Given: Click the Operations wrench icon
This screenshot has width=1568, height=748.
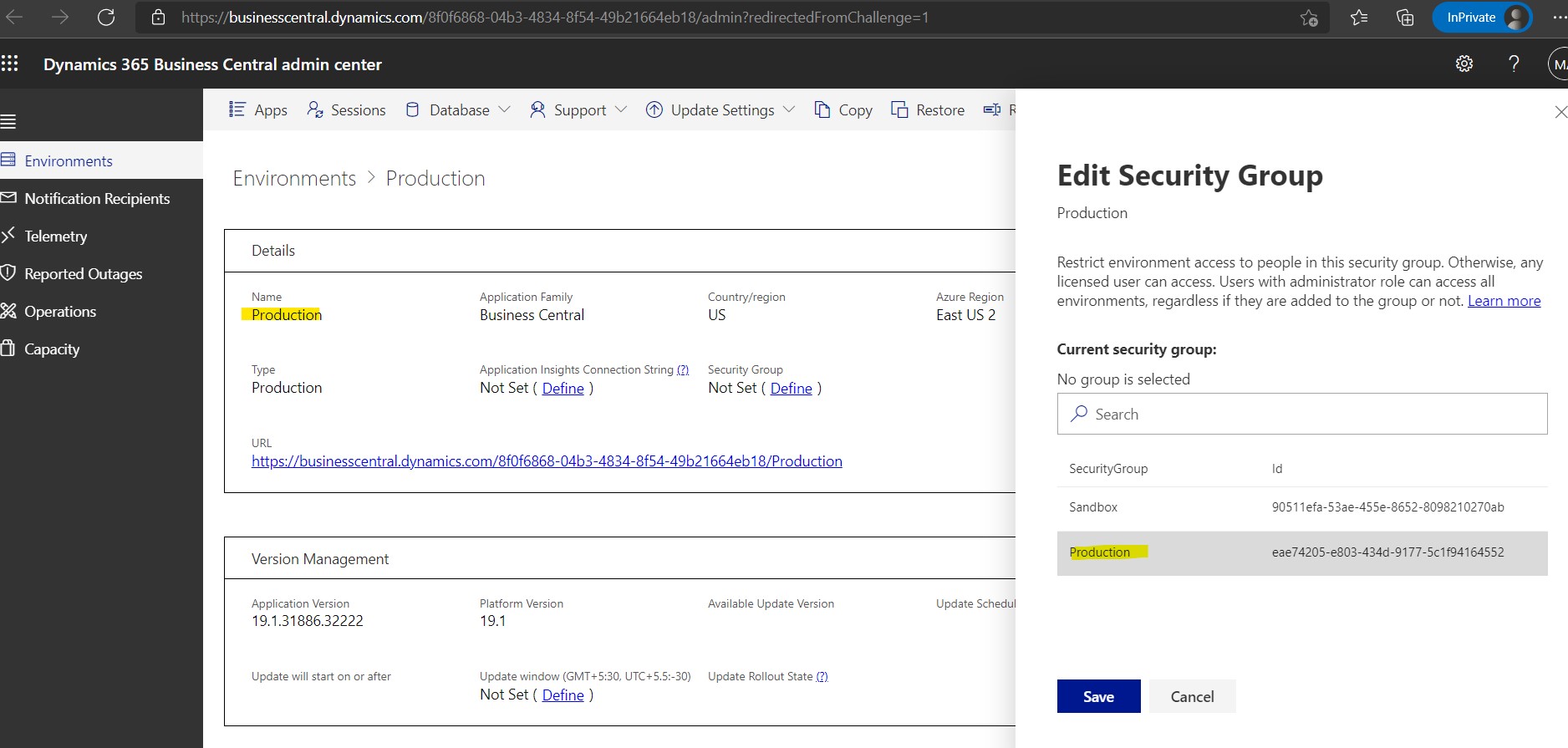Looking at the screenshot, I should tap(8, 311).
